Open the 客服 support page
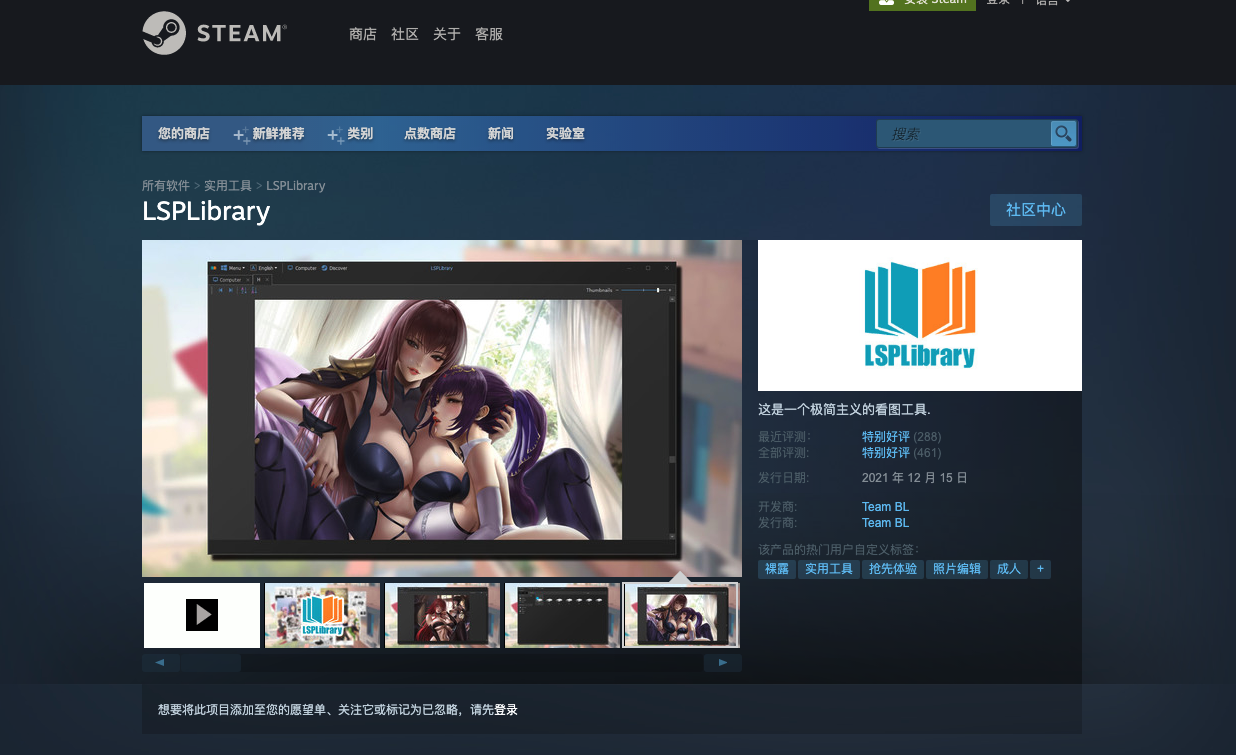Screen dimensions: 1236x755 489,34
